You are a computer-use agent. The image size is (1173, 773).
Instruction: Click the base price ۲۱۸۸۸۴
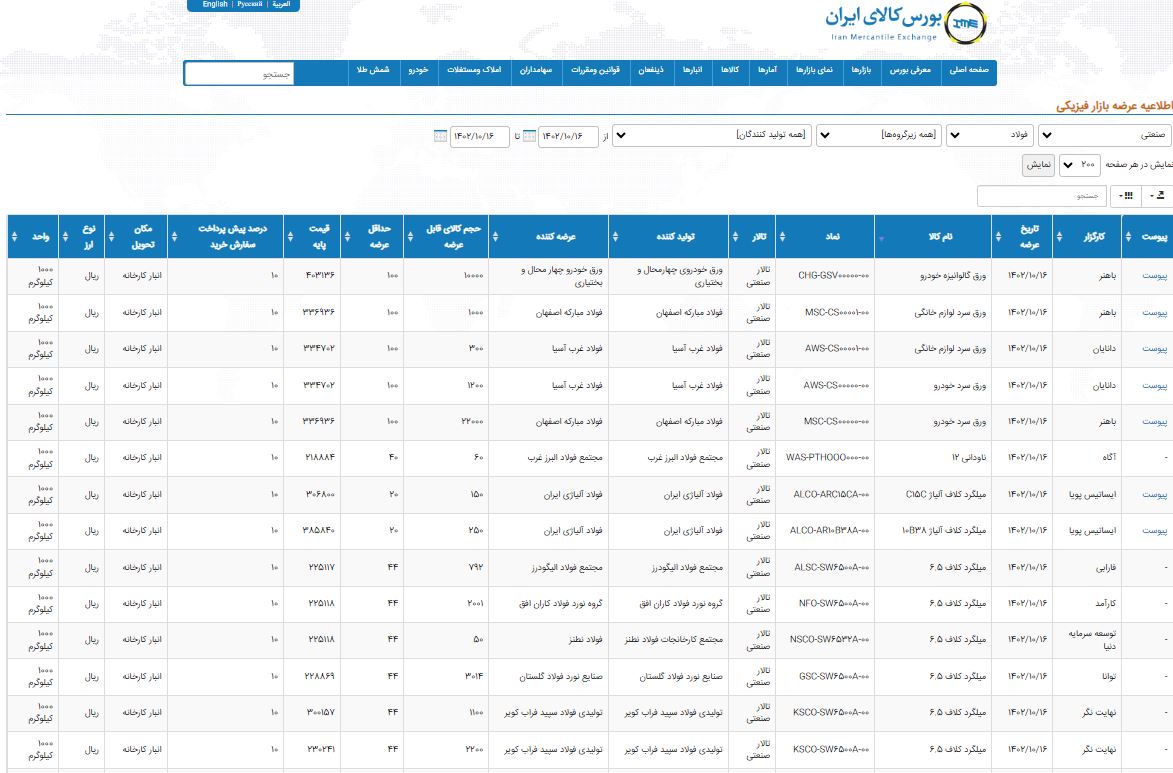319,458
